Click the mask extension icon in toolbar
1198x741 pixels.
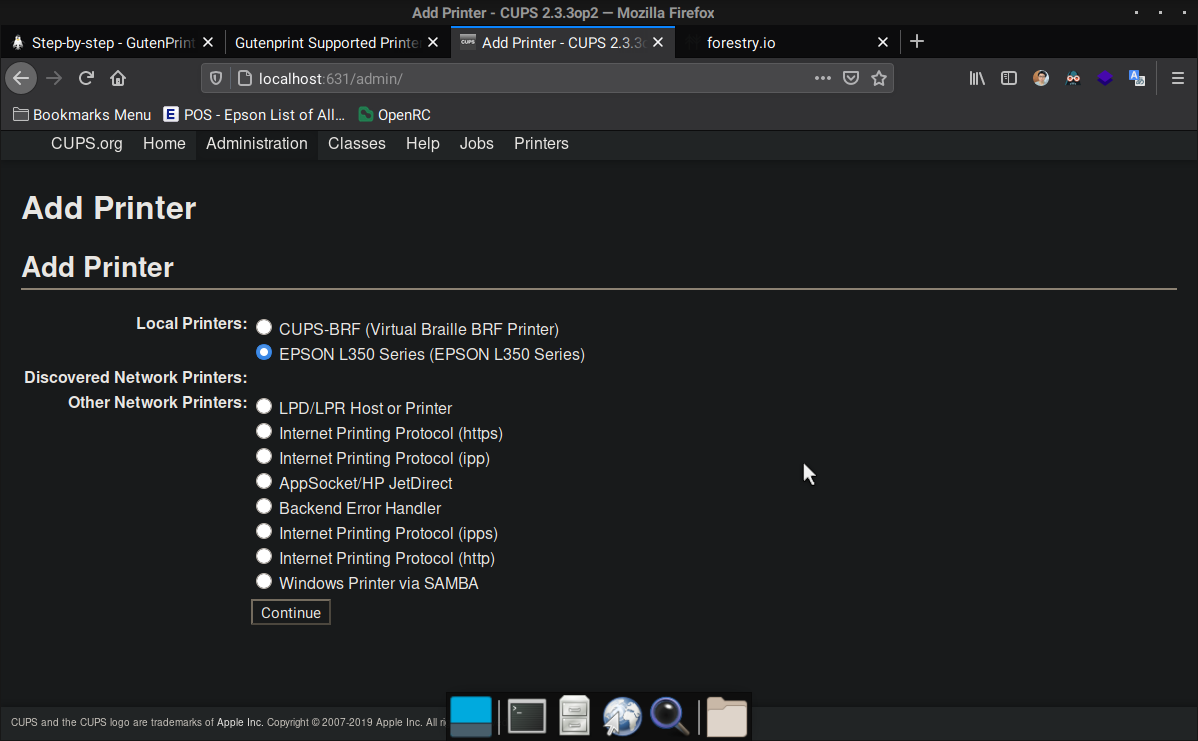click(x=1073, y=78)
